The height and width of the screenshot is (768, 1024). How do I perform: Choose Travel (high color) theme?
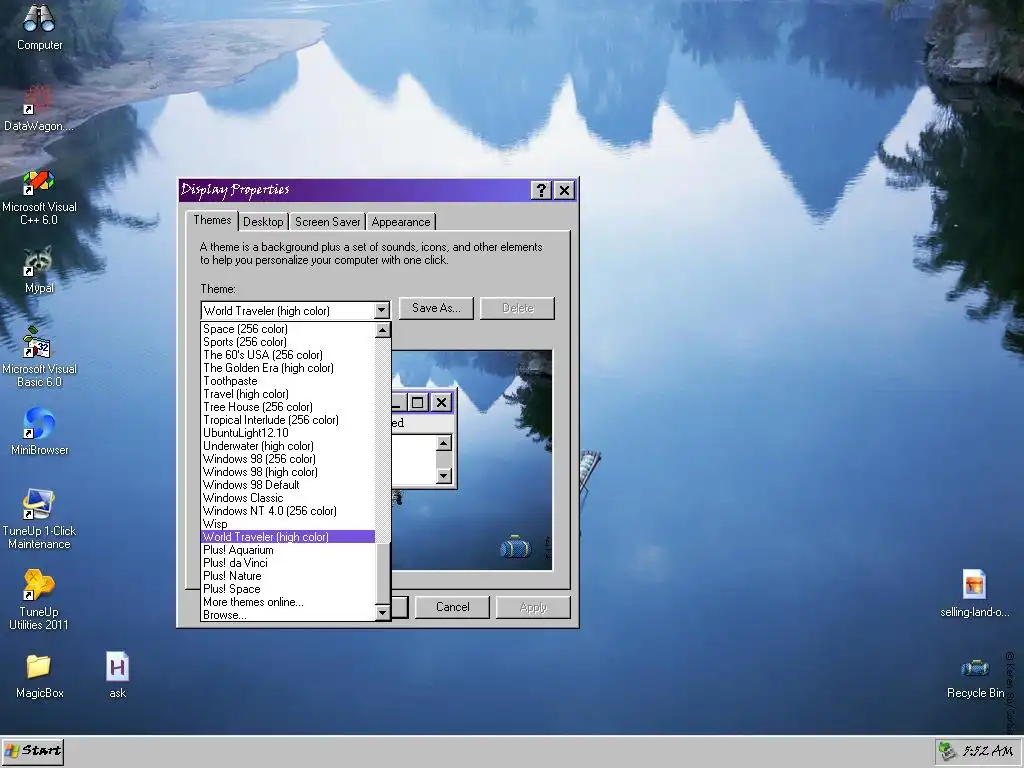click(x=288, y=394)
